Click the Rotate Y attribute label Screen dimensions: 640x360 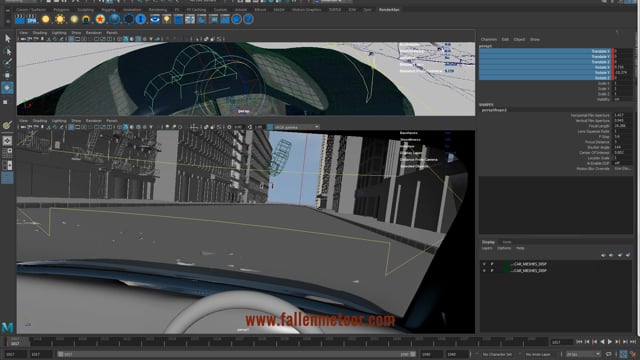pos(602,73)
